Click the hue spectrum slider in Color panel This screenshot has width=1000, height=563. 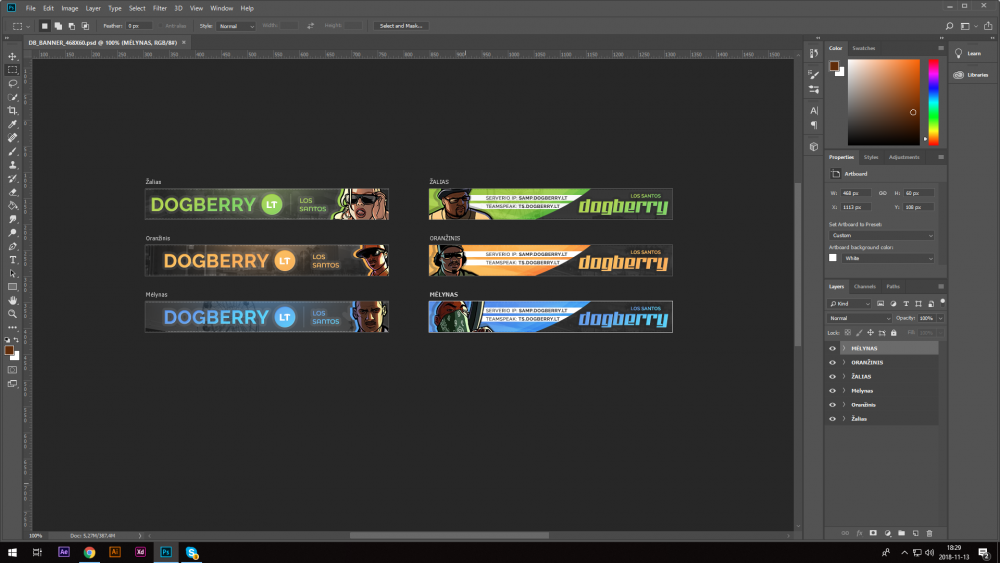click(x=933, y=102)
